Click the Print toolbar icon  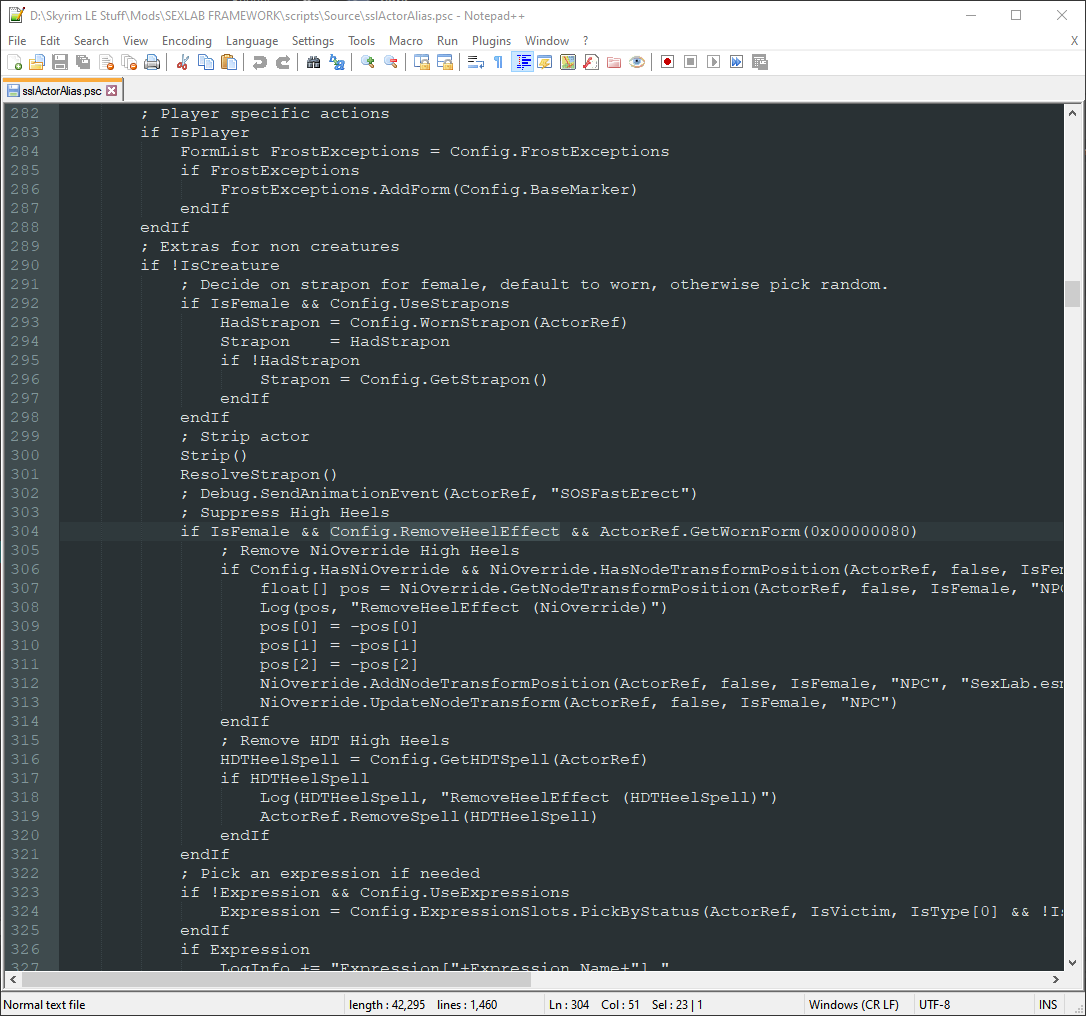[152, 62]
